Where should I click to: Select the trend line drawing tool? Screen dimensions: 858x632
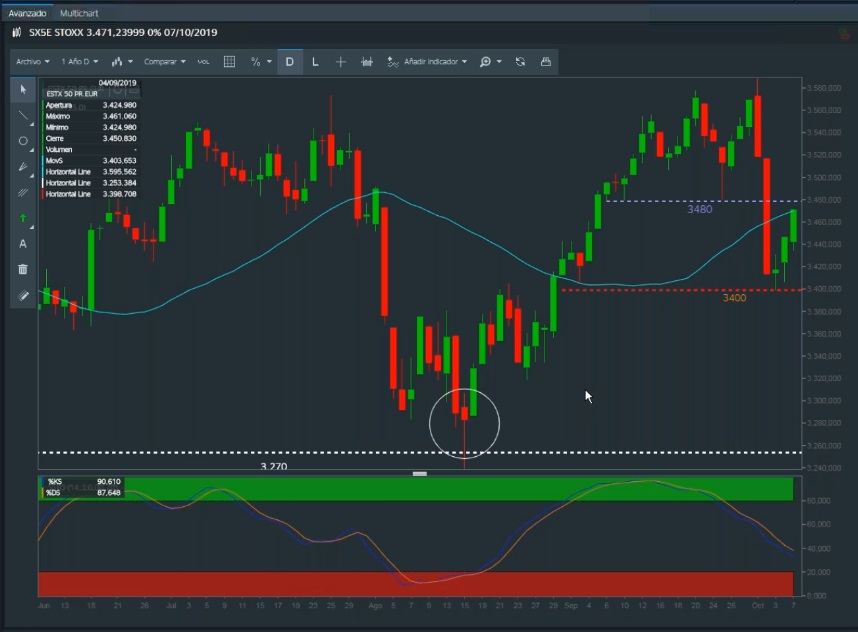point(23,115)
